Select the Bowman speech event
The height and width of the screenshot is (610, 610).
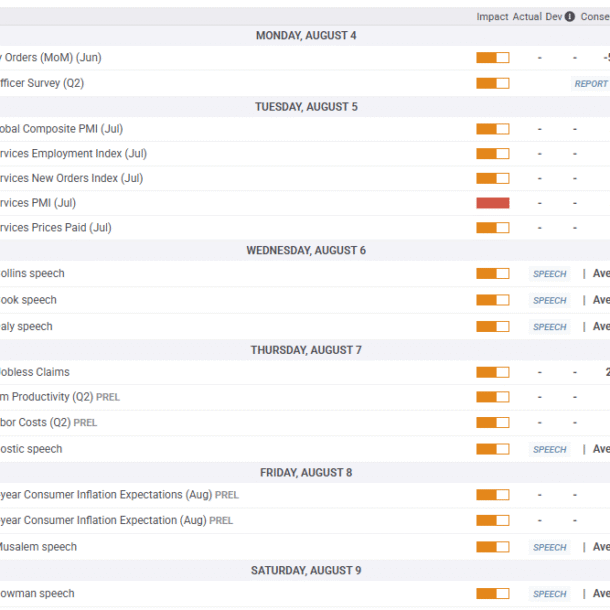[37, 594]
